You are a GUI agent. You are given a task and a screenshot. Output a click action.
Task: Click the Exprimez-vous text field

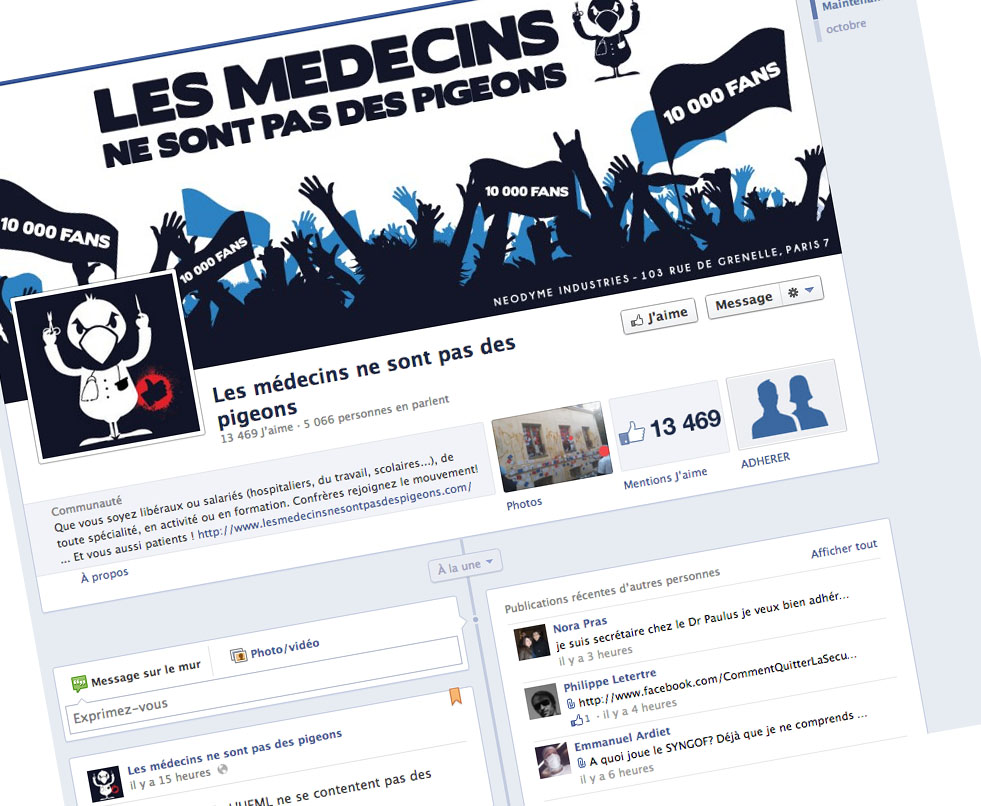262,697
